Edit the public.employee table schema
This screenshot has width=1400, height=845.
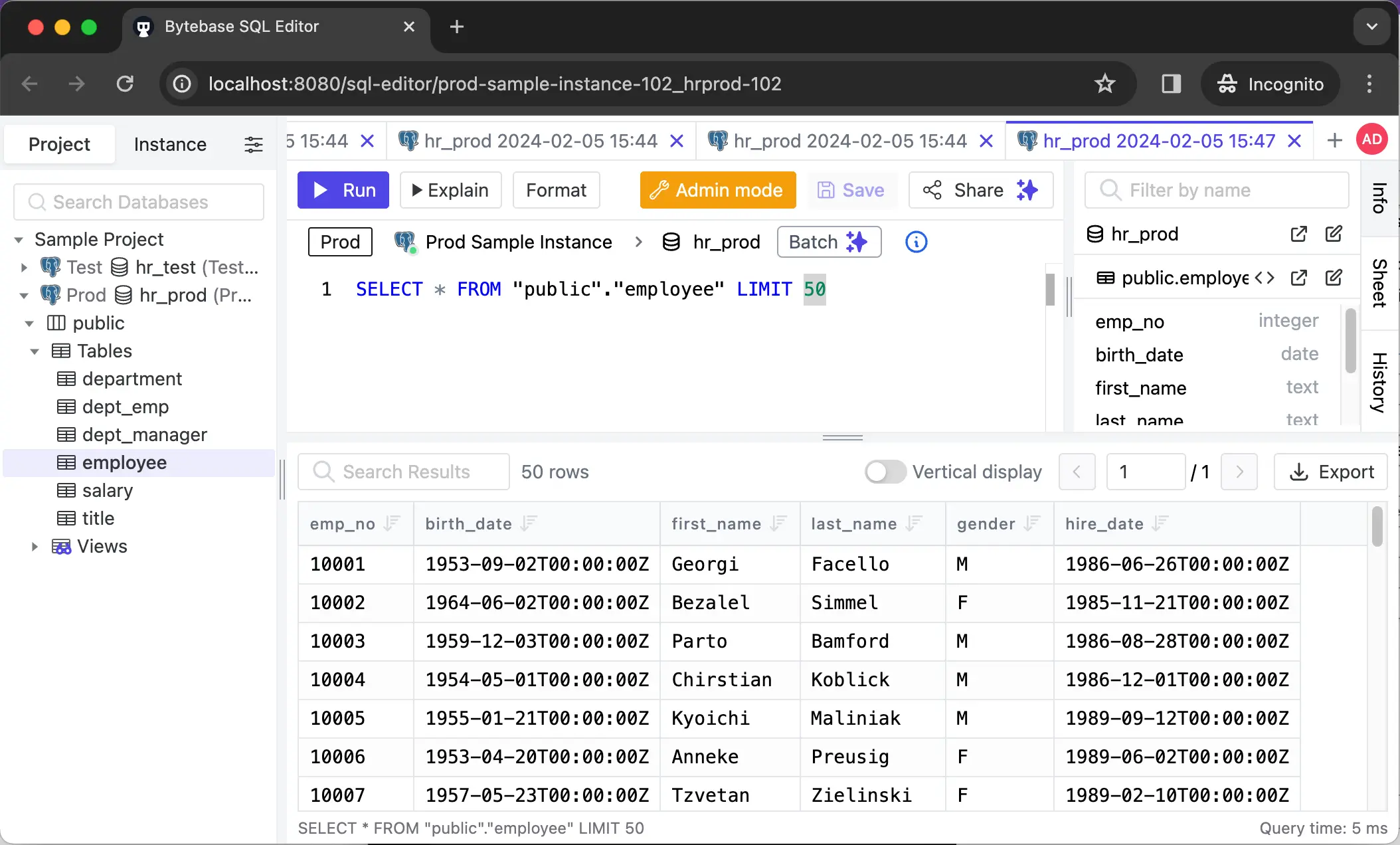pyautogui.click(x=1334, y=278)
